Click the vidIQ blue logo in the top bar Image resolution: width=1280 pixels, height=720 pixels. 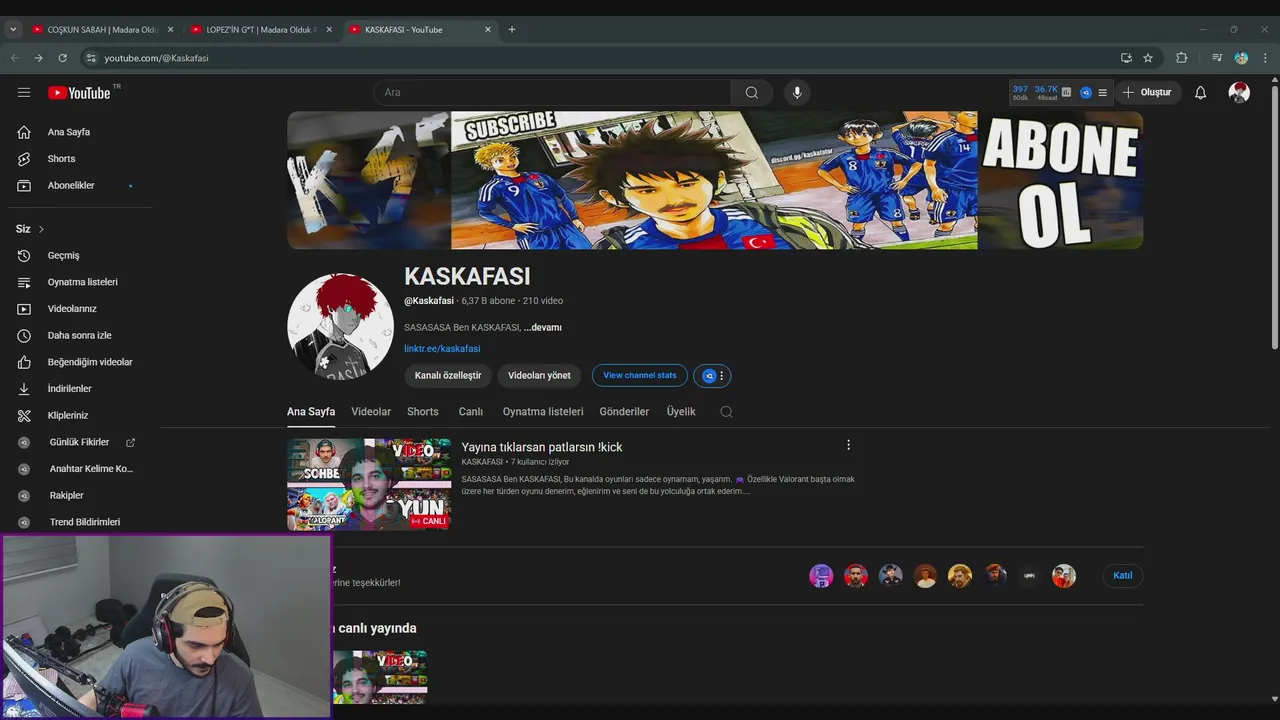point(1086,92)
